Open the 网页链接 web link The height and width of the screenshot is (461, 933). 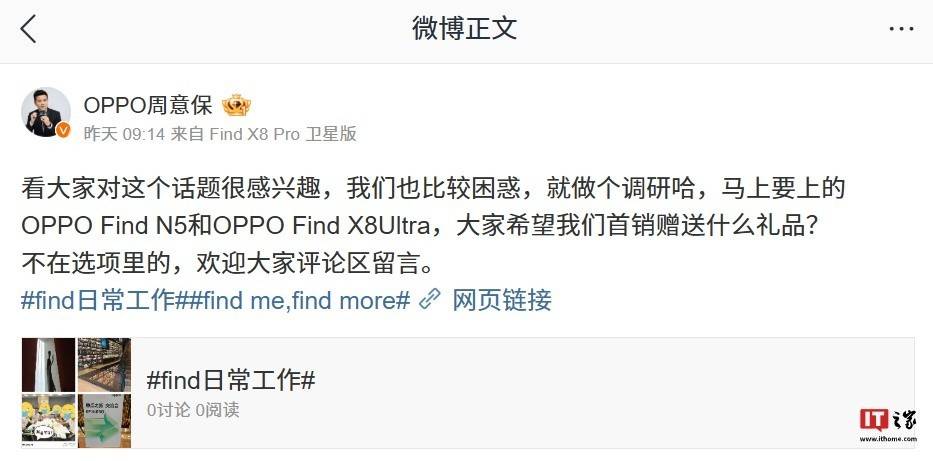[x=502, y=300]
